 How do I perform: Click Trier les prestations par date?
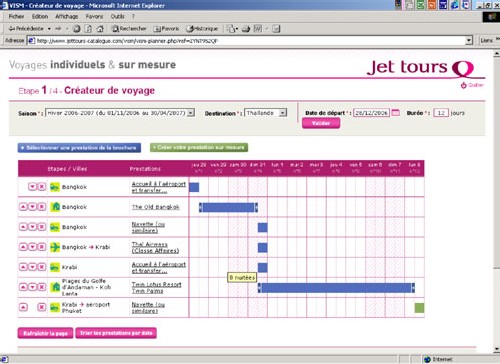click(116, 333)
